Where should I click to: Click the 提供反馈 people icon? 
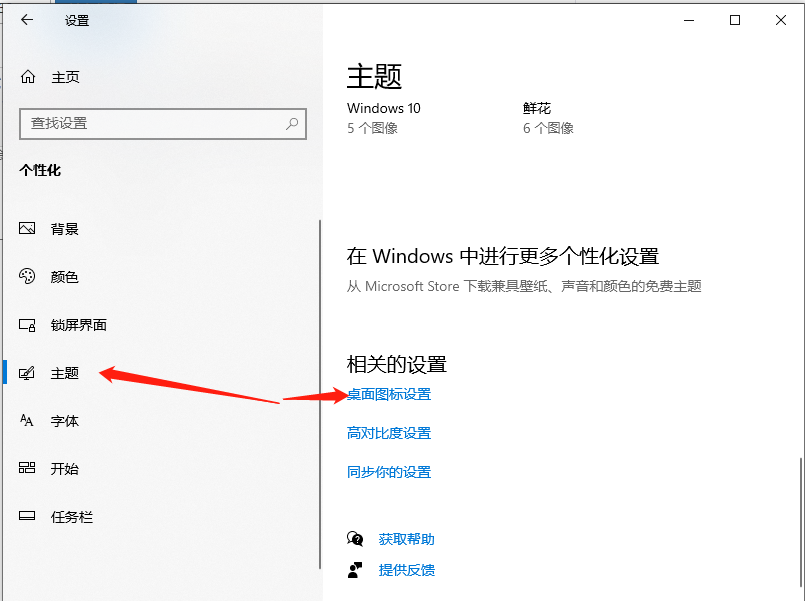[x=355, y=569]
